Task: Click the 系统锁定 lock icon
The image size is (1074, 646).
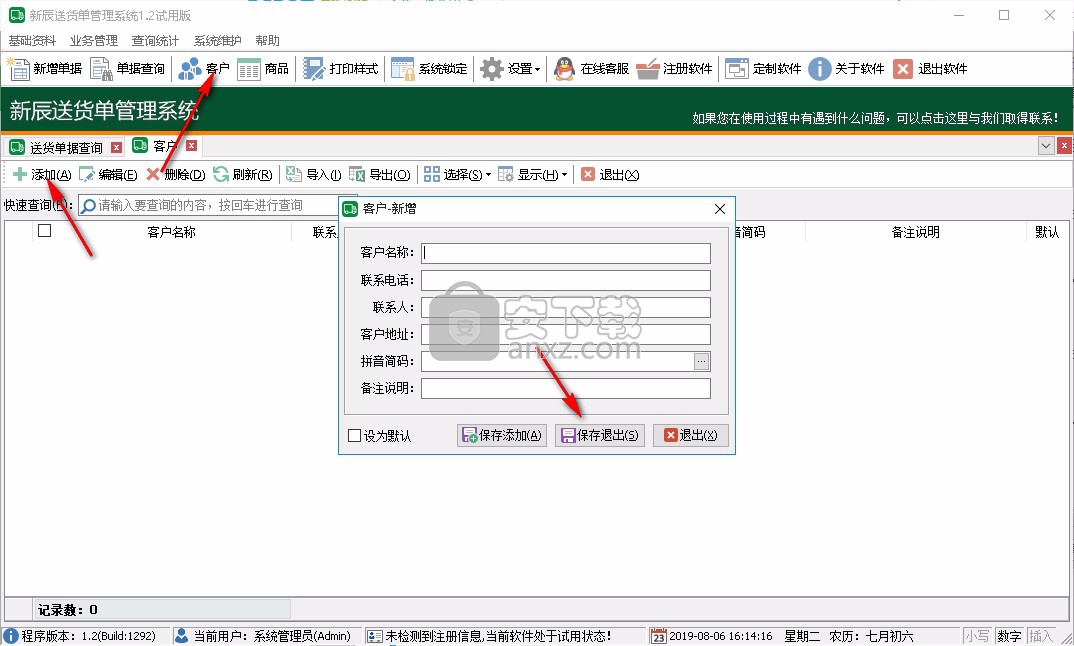Action: point(403,69)
